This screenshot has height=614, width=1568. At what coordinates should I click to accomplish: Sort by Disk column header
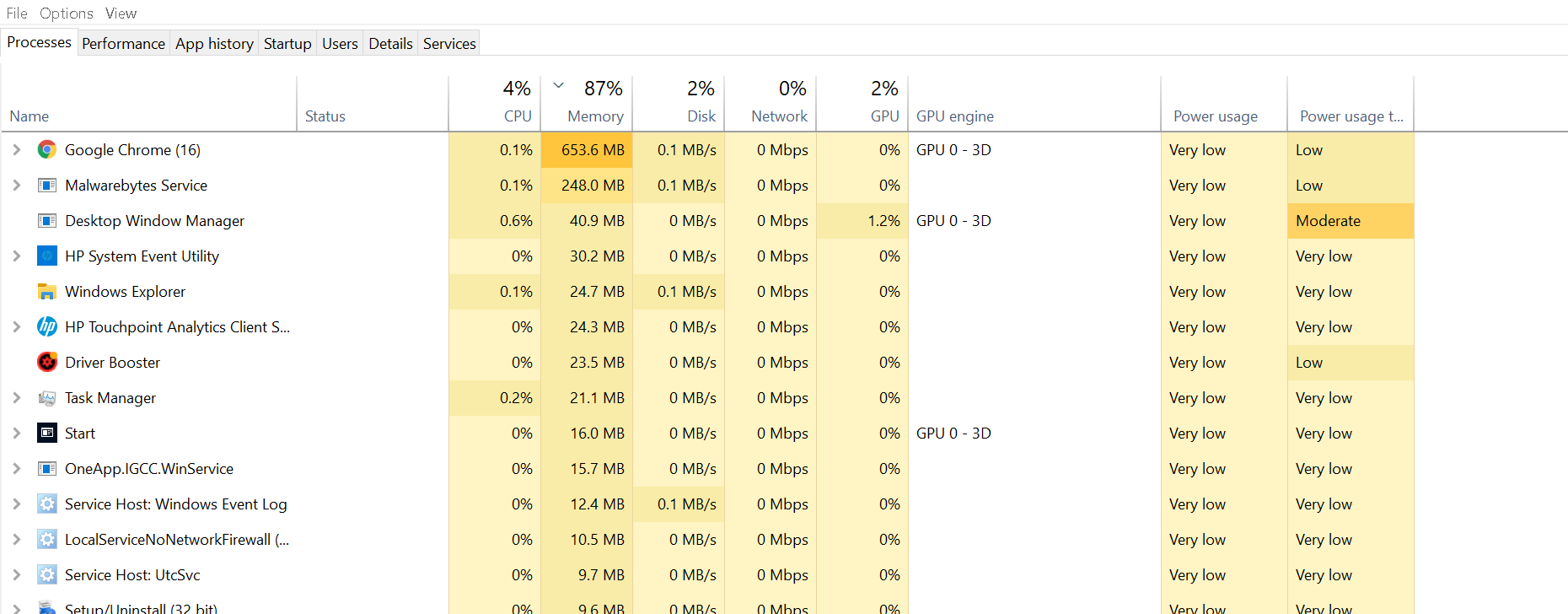(679, 104)
